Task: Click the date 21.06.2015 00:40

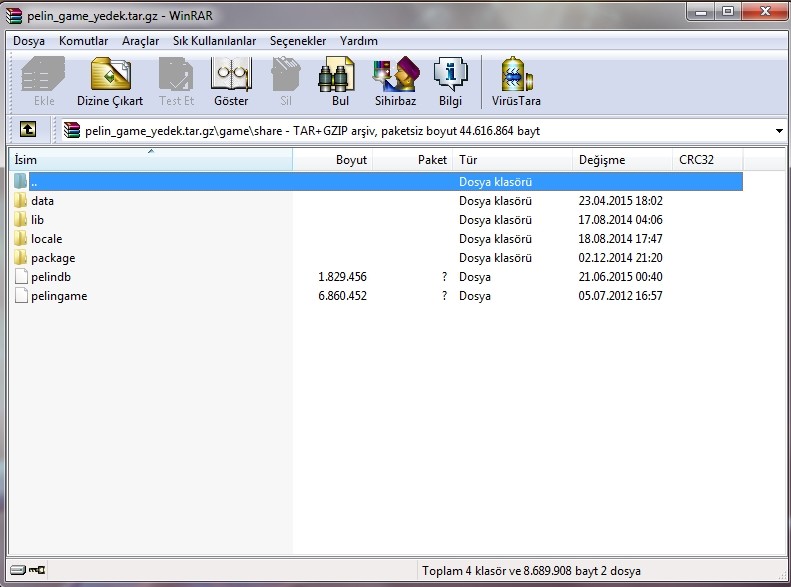Action: pos(620,277)
